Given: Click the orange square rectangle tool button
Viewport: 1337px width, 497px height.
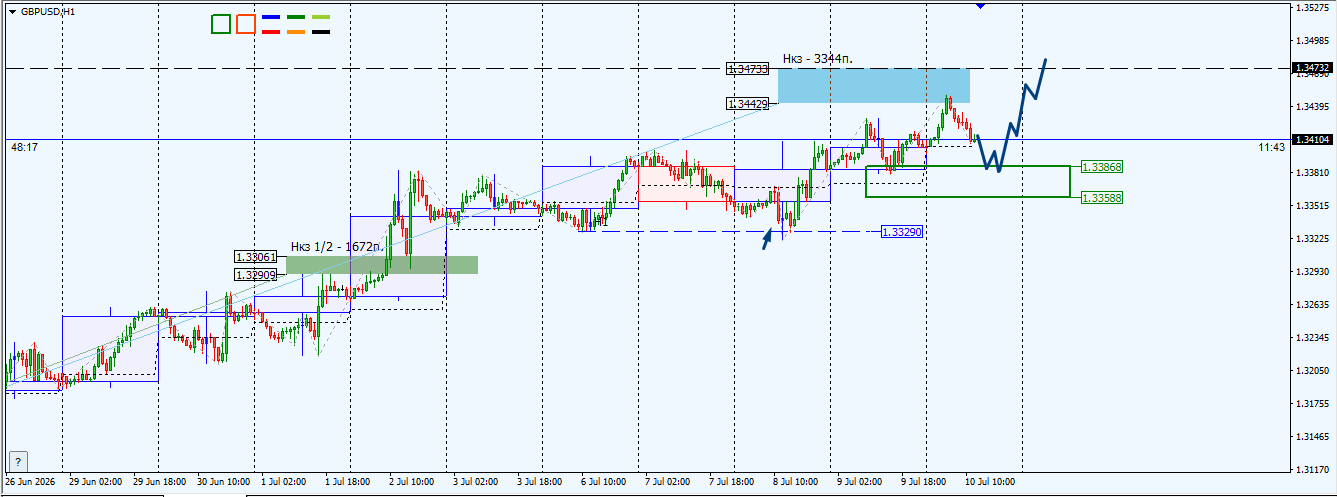Looking at the screenshot, I should 246,24.
